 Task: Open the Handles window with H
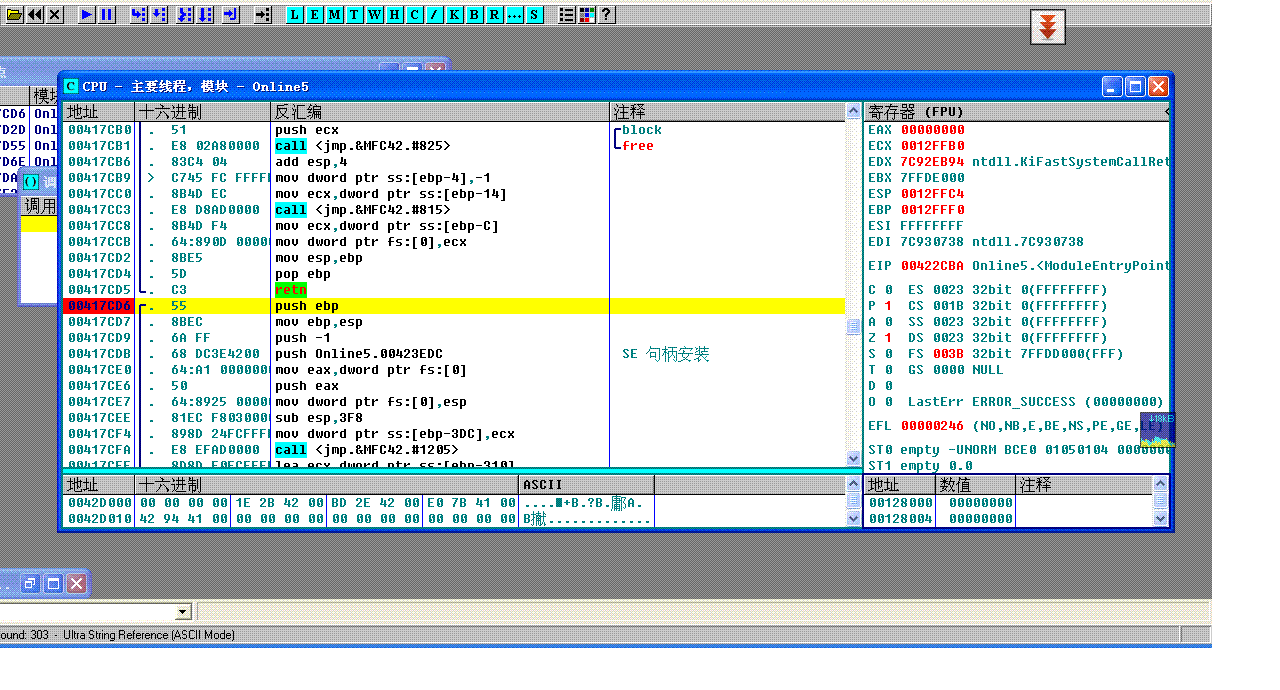394,15
